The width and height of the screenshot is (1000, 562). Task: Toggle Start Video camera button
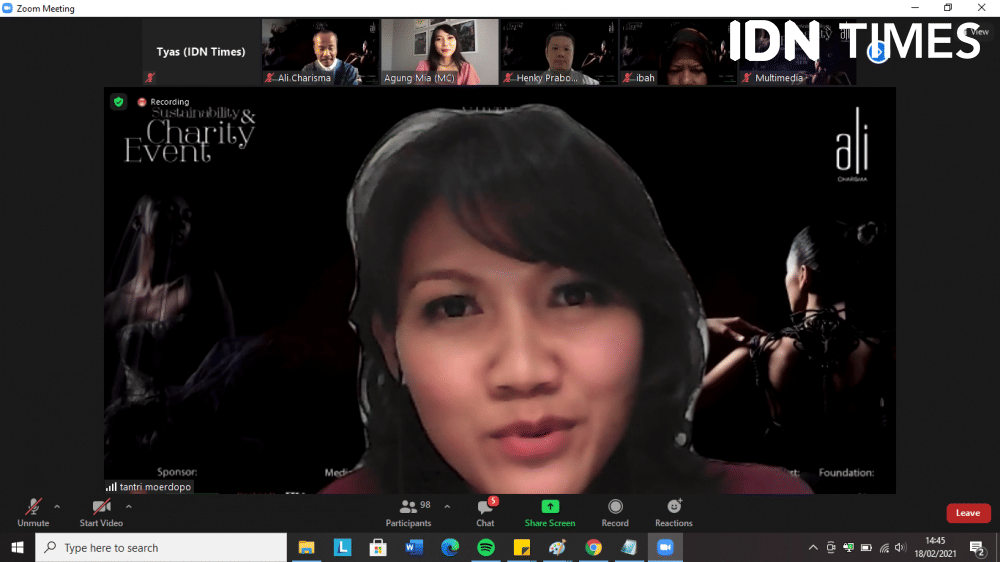[101, 507]
